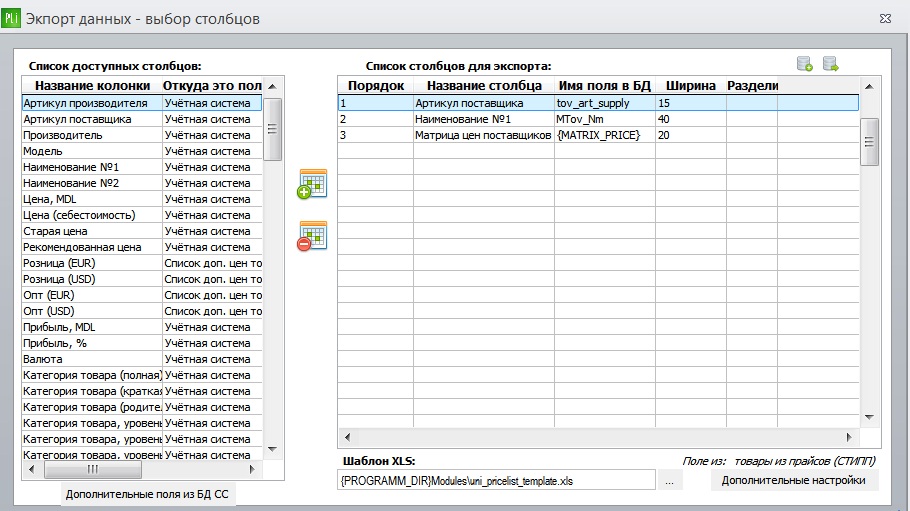The height and width of the screenshot is (511, 910).
Task: Click the 'Дополнительные поля из БД СС' button
Action: (x=147, y=494)
